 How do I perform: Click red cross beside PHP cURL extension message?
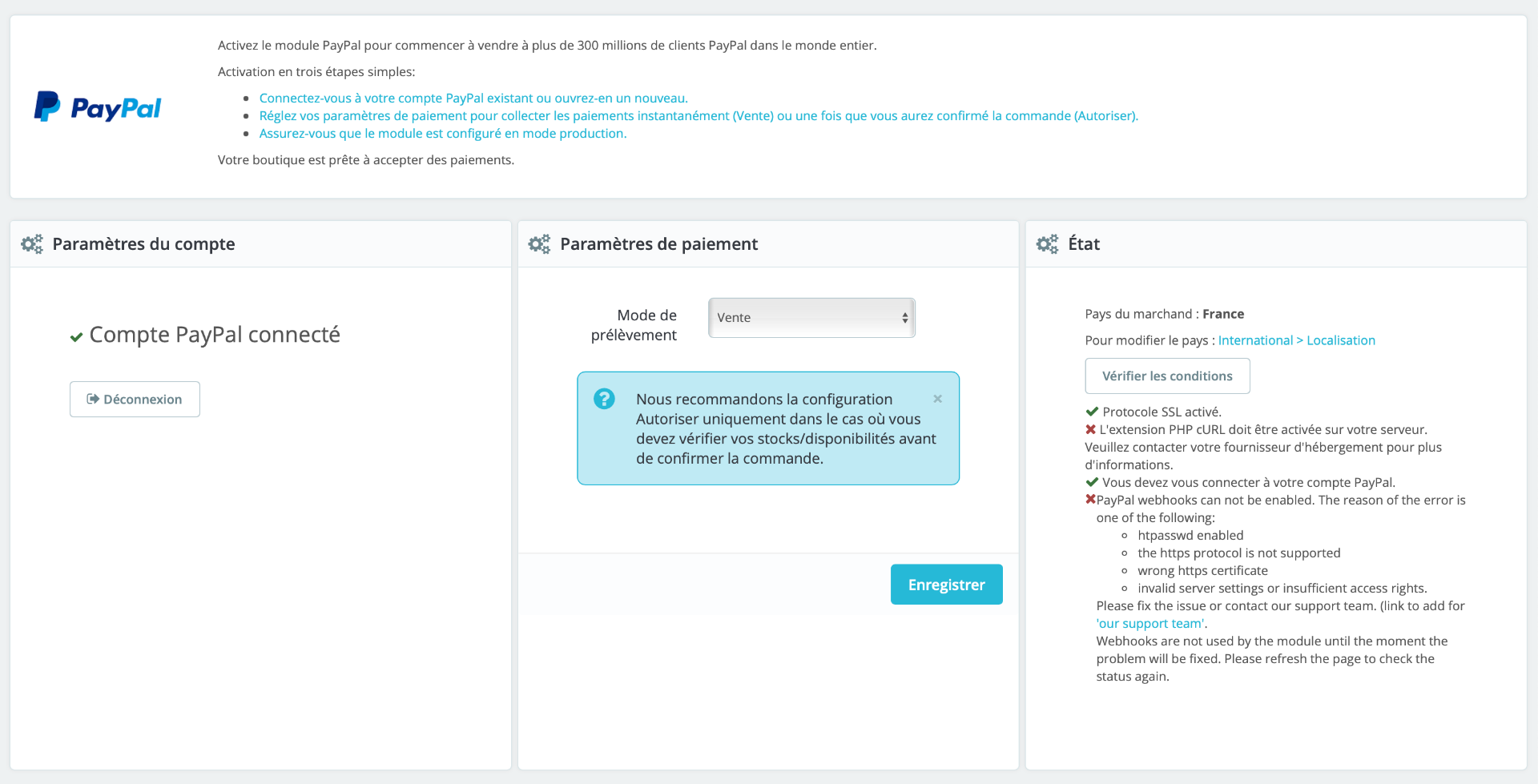click(1090, 429)
